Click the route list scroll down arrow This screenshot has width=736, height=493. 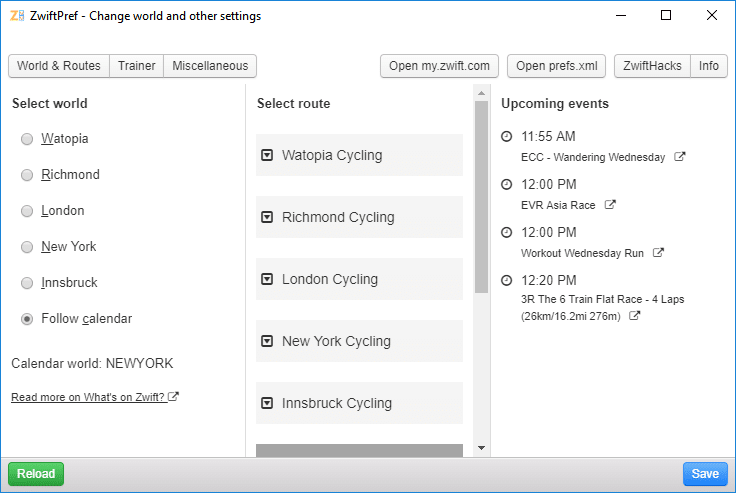[481, 448]
